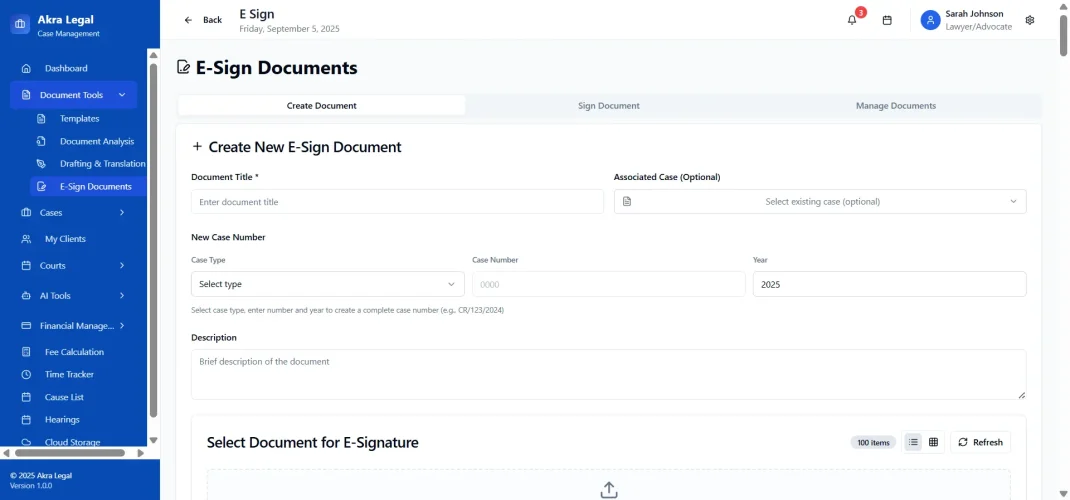The image size is (1070, 500).
Task: Click the upload icon in document area
Action: coord(609,489)
